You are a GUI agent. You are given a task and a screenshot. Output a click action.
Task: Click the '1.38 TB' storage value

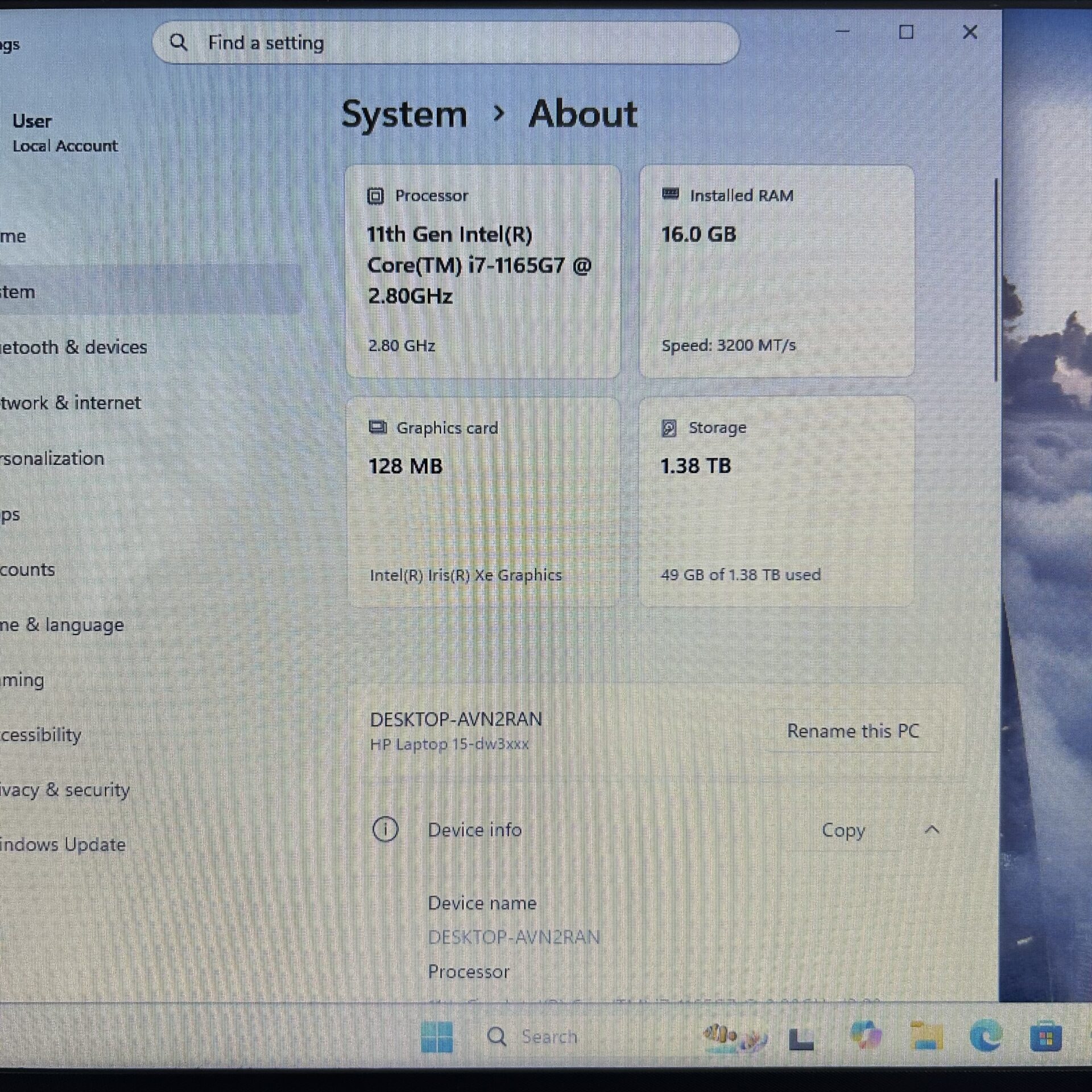click(x=696, y=466)
